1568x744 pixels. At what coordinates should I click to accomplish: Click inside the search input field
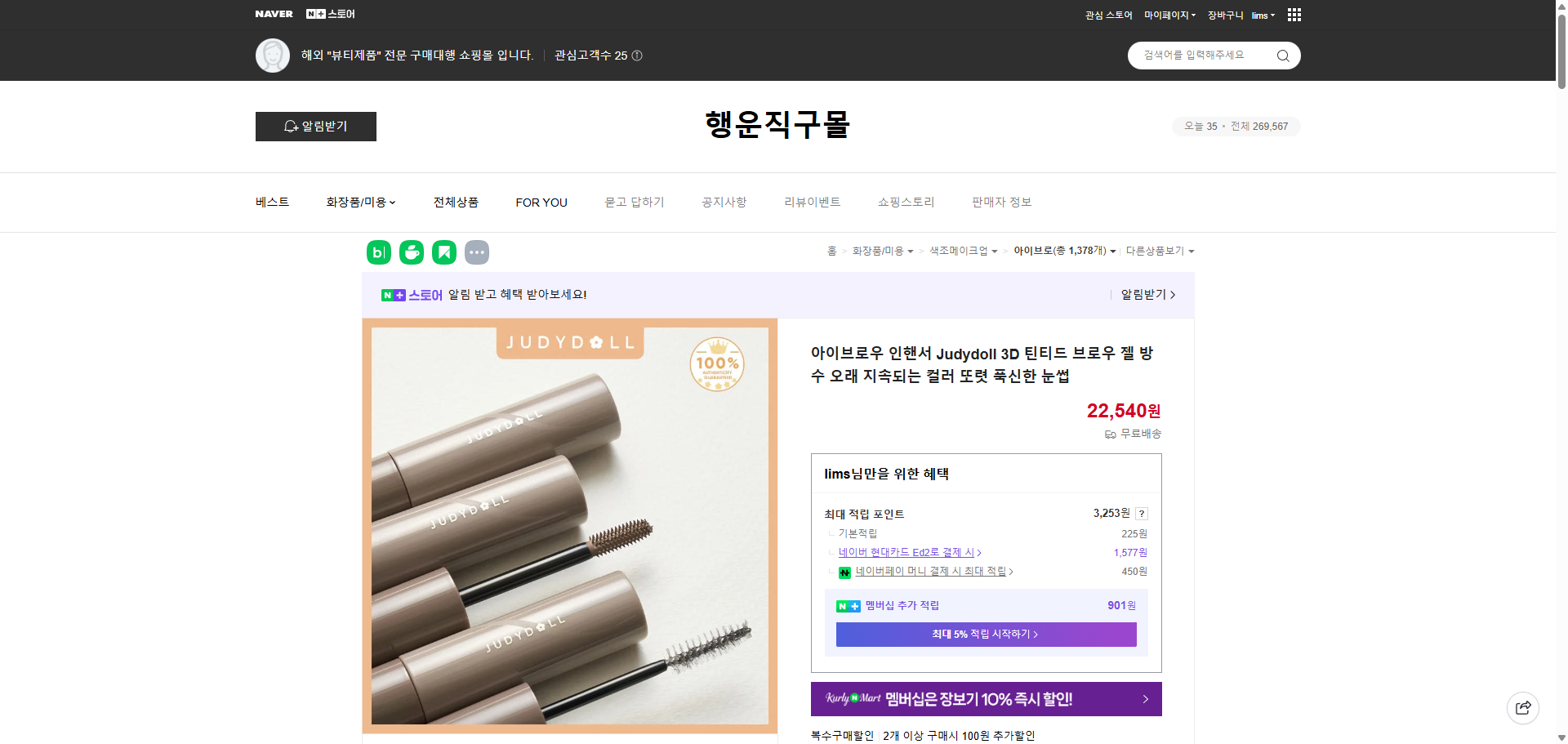click(1200, 56)
